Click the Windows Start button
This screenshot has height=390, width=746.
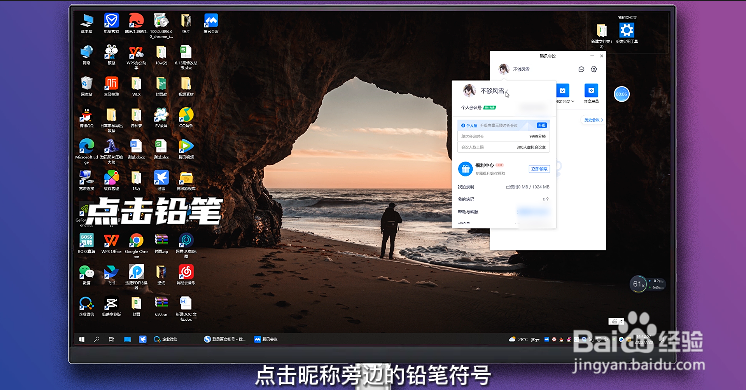pos(82,339)
